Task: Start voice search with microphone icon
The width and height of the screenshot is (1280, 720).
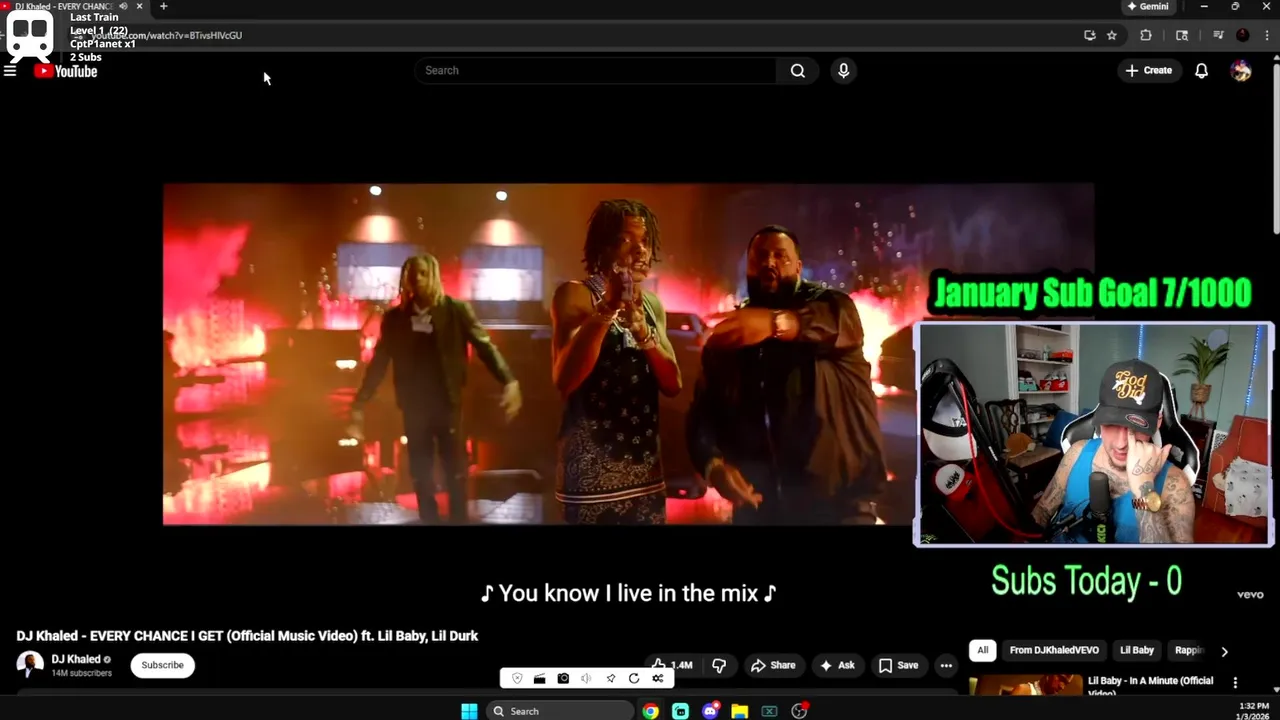Action: [843, 70]
